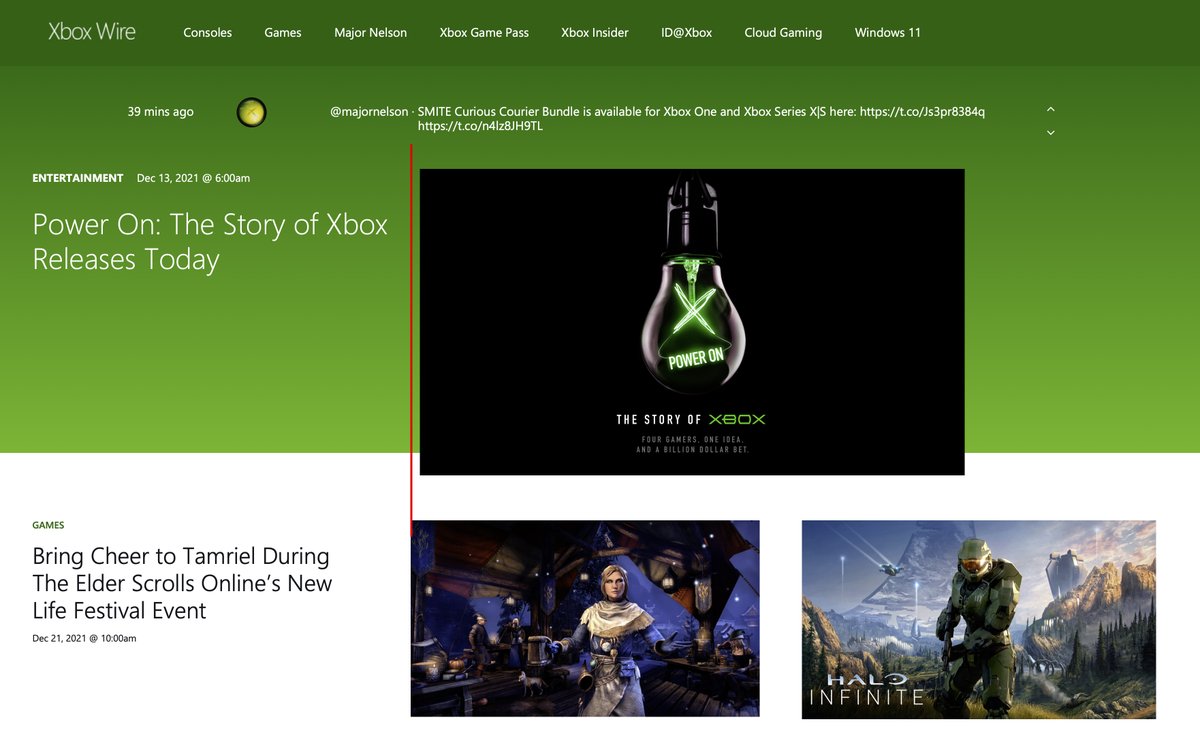Open the ENTERTAINMENT category label

coord(78,178)
